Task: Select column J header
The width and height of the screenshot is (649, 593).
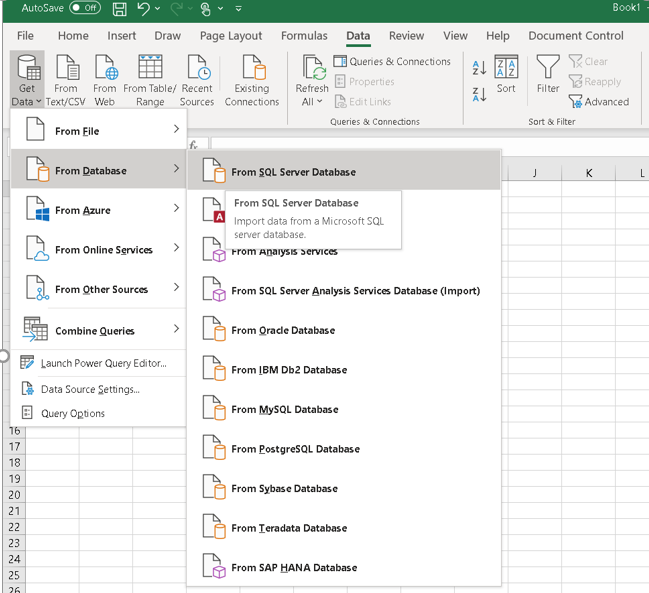Action: (x=535, y=173)
